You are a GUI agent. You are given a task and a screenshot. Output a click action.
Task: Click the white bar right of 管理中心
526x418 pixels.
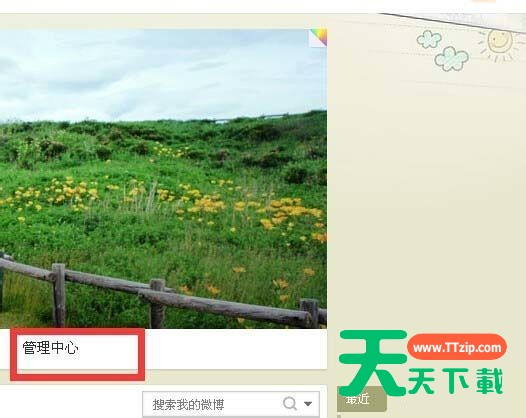tap(236, 349)
